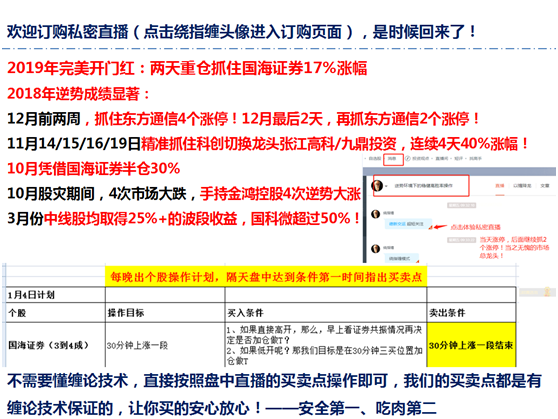
Task: Click the second chat message's sender avatar
Action: point(375,249)
